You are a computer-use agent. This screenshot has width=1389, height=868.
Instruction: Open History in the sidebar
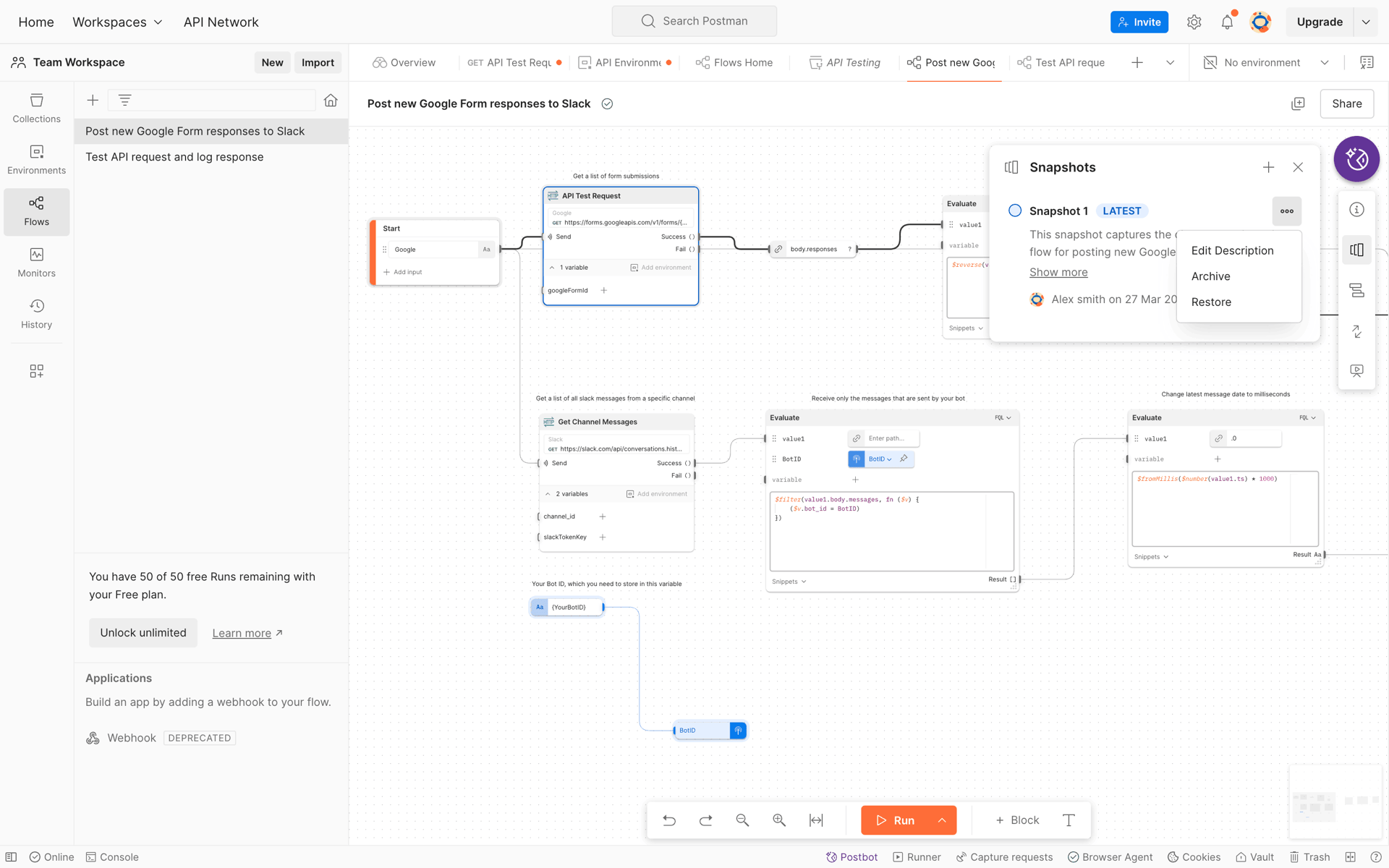point(36,314)
